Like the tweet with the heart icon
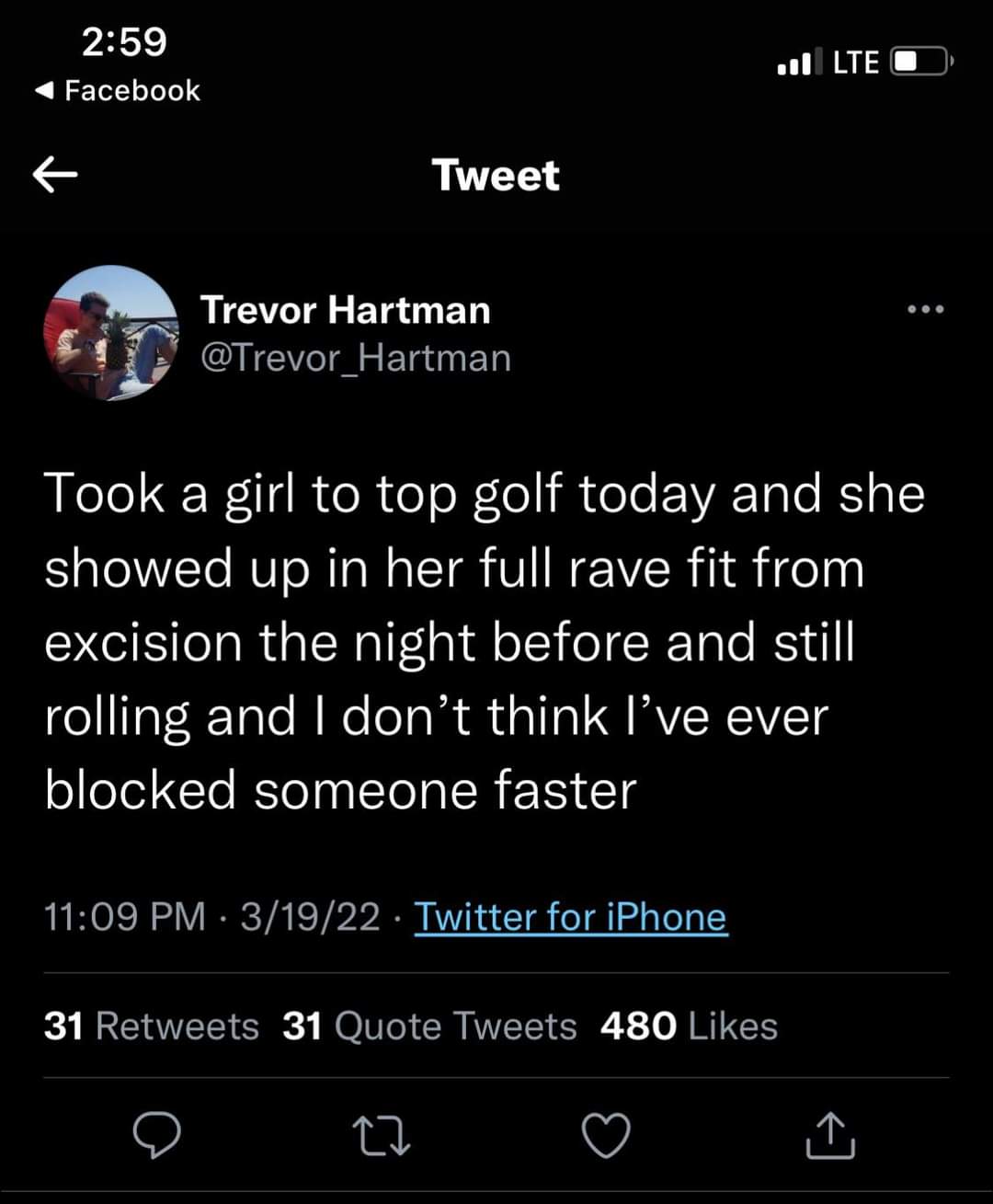 [x=607, y=1135]
